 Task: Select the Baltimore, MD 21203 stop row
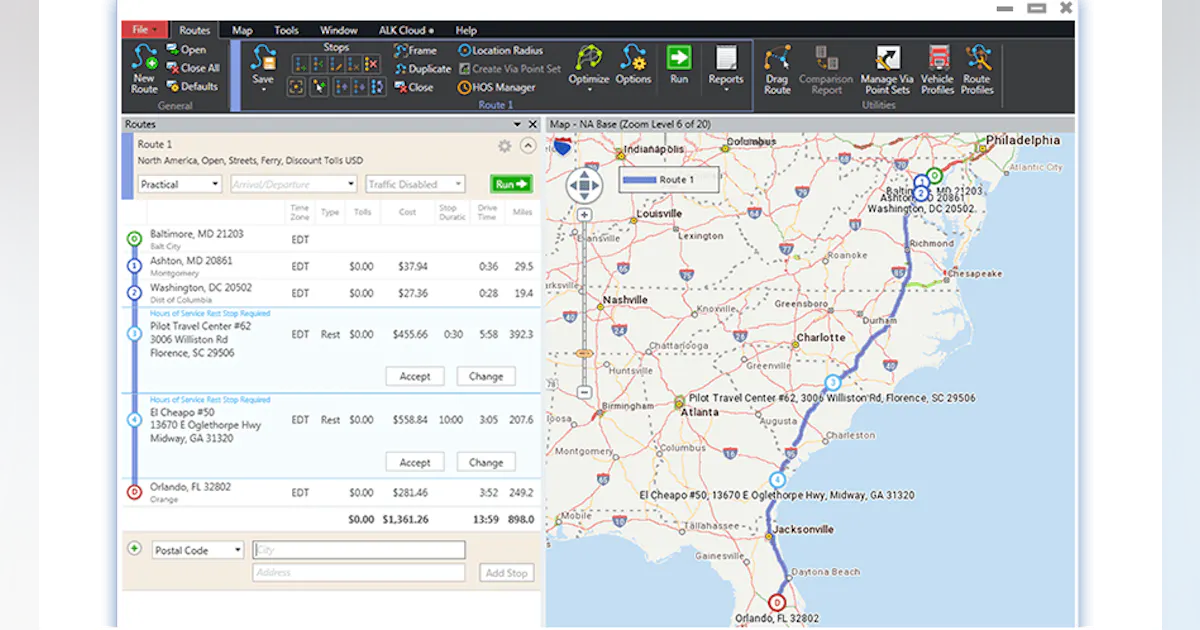click(x=330, y=239)
